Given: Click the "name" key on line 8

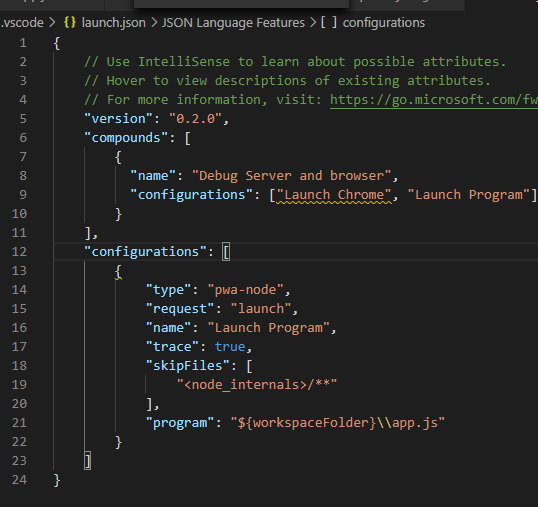Looking at the screenshot, I should pos(153,176).
